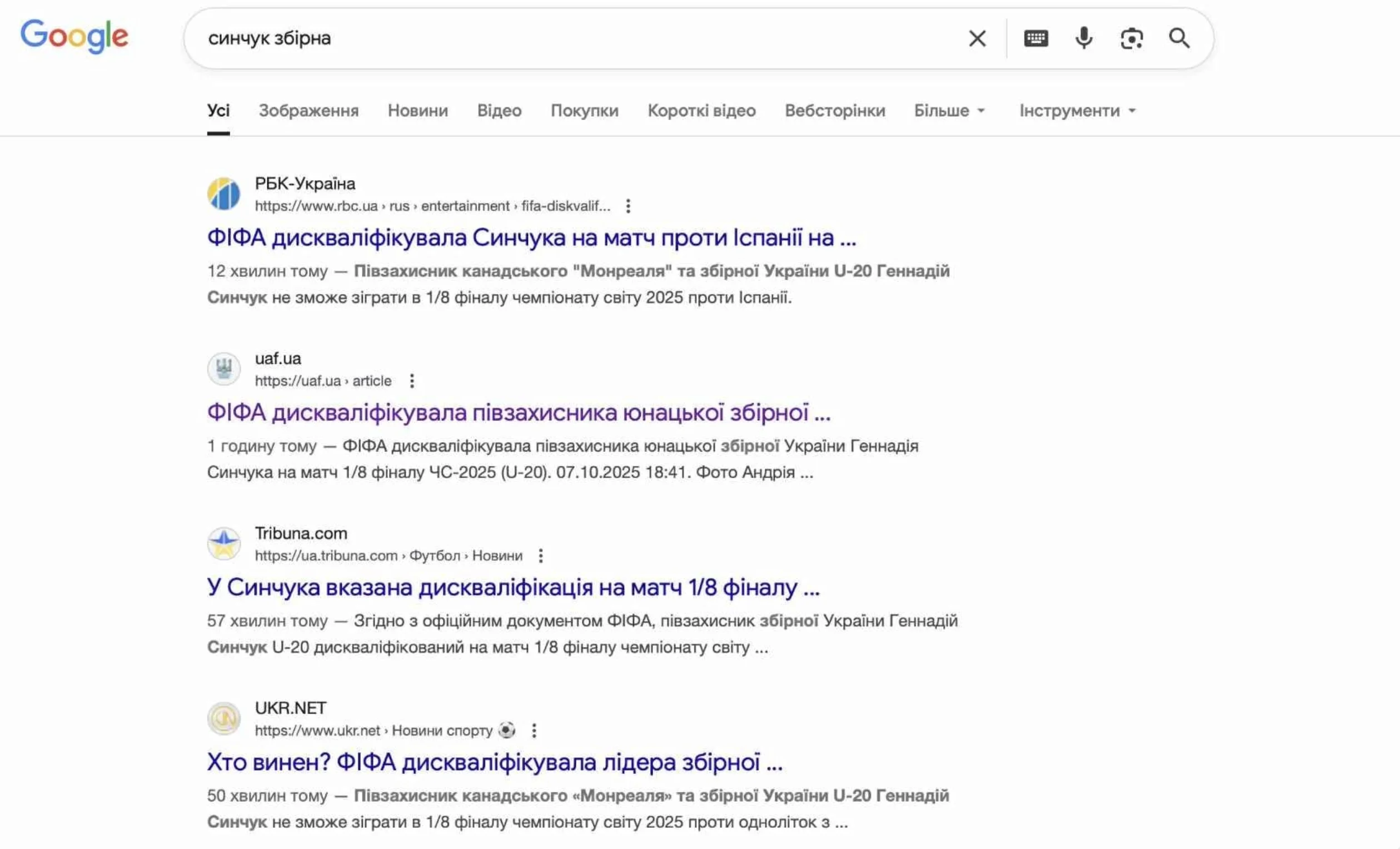Open the Короткі відео tab
This screenshot has width=1400, height=849.
tap(701, 111)
